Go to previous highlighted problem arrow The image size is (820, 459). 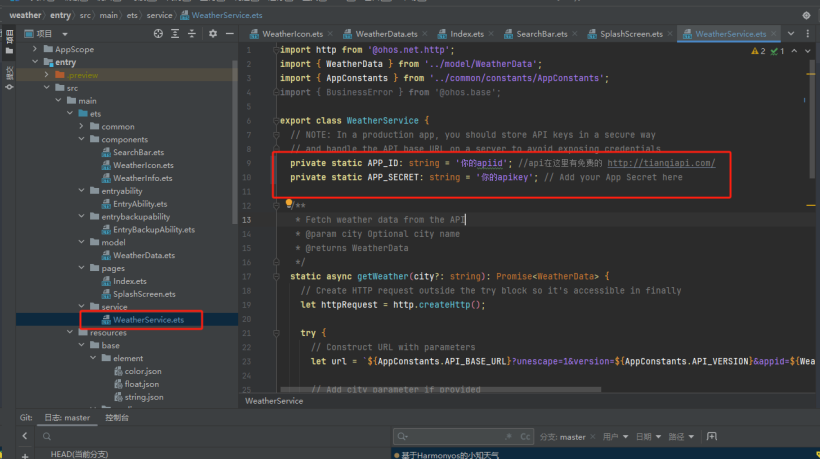click(794, 51)
